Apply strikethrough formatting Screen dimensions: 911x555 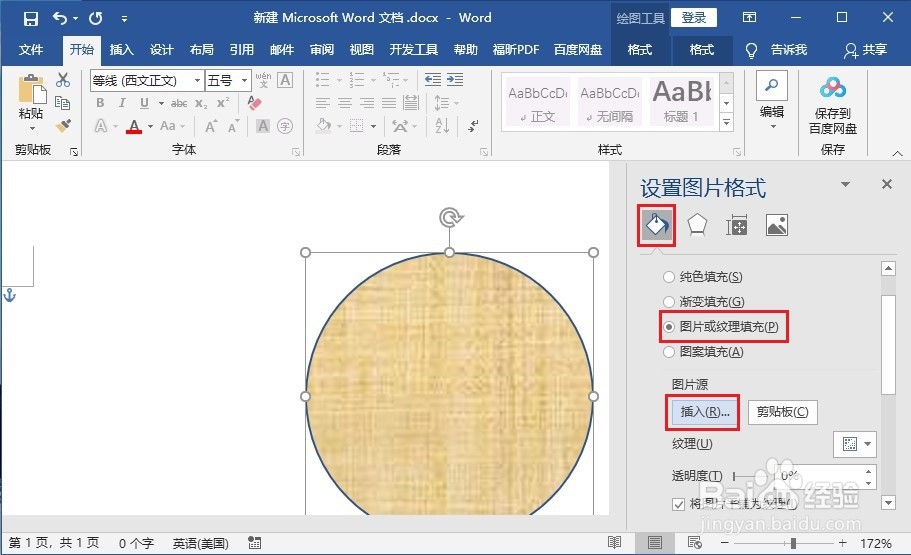[178, 103]
